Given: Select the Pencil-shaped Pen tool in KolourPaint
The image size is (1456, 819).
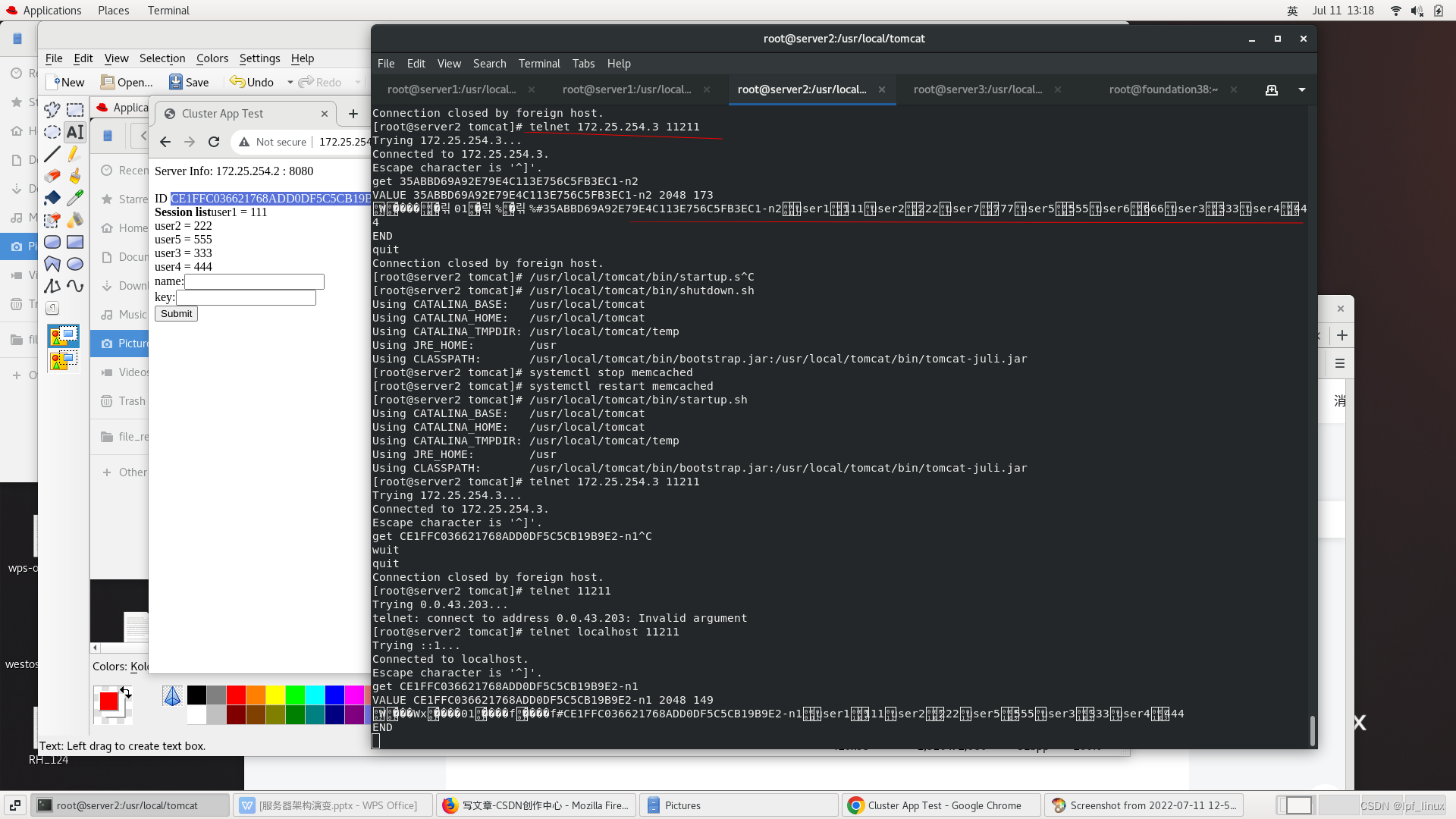Looking at the screenshot, I should (x=74, y=155).
